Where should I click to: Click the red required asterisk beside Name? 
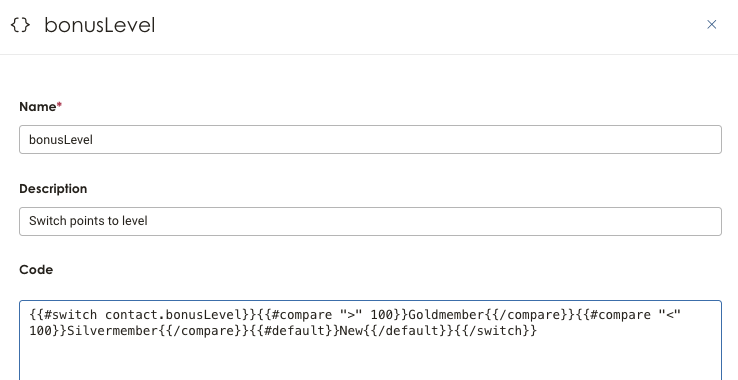pos(59,105)
